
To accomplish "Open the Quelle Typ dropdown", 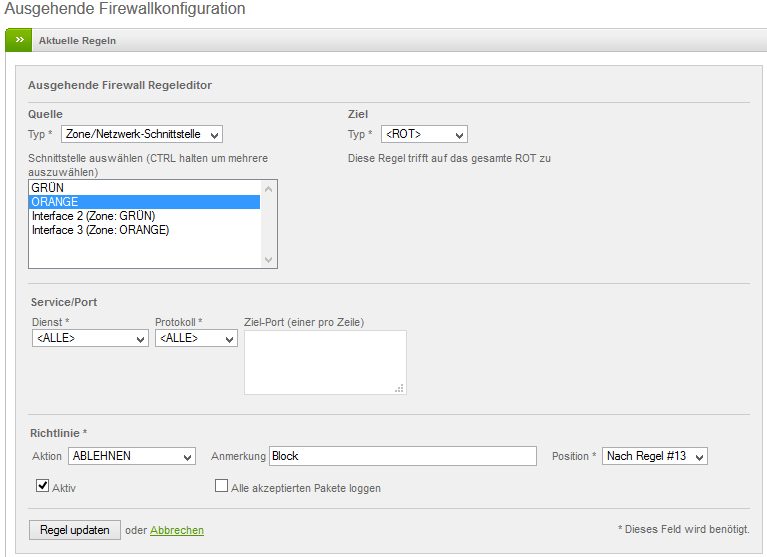I will pyautogui.click(x=141, y=134).
